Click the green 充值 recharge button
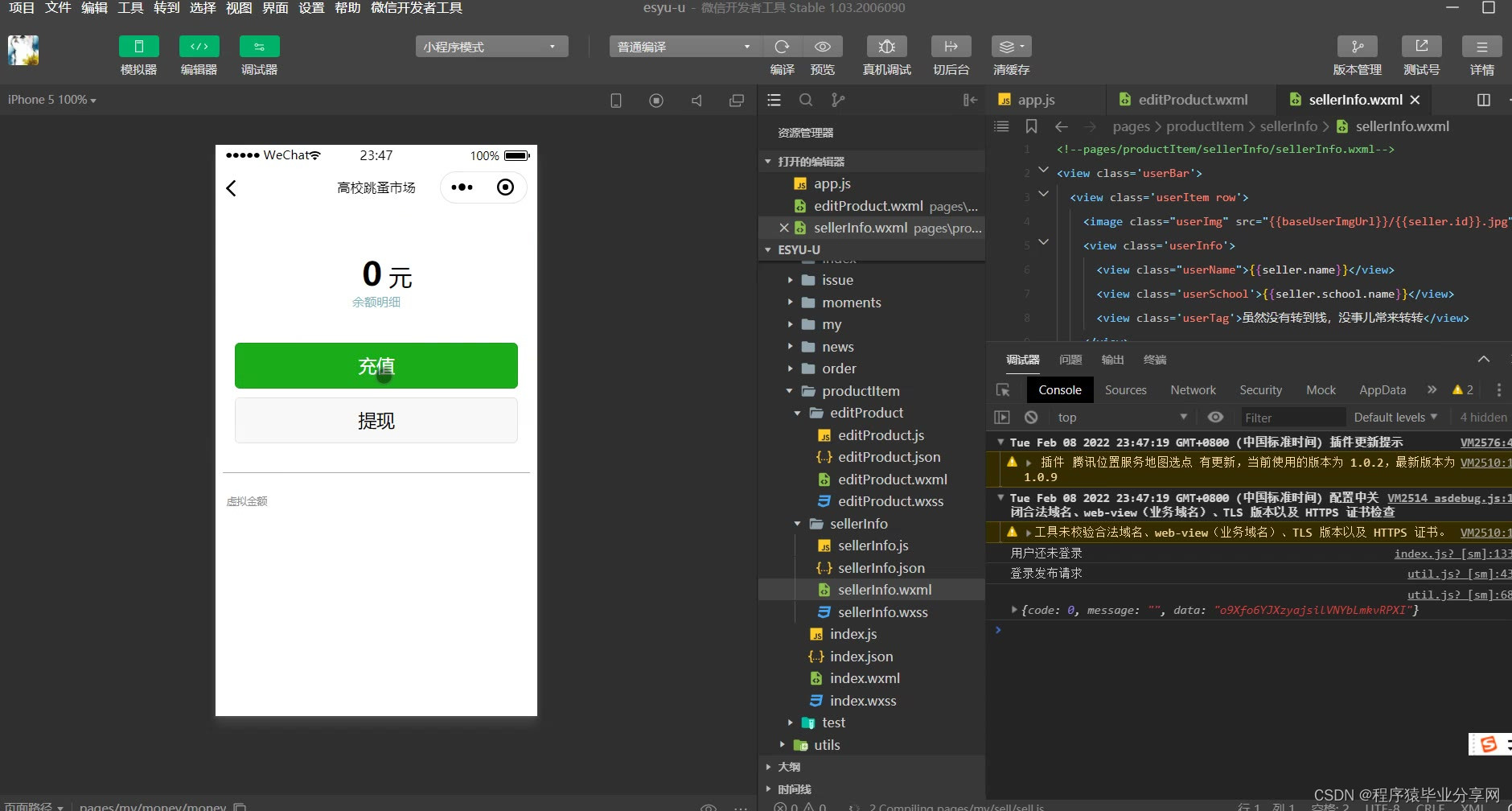Image resolution: width=1512 pixels, height=811 pixels. coord(376,366)
